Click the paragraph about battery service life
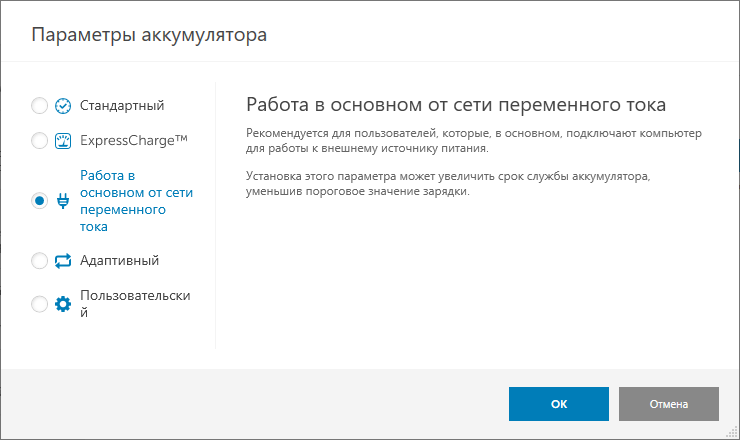The image size is (740, 440). coord(447,184)
